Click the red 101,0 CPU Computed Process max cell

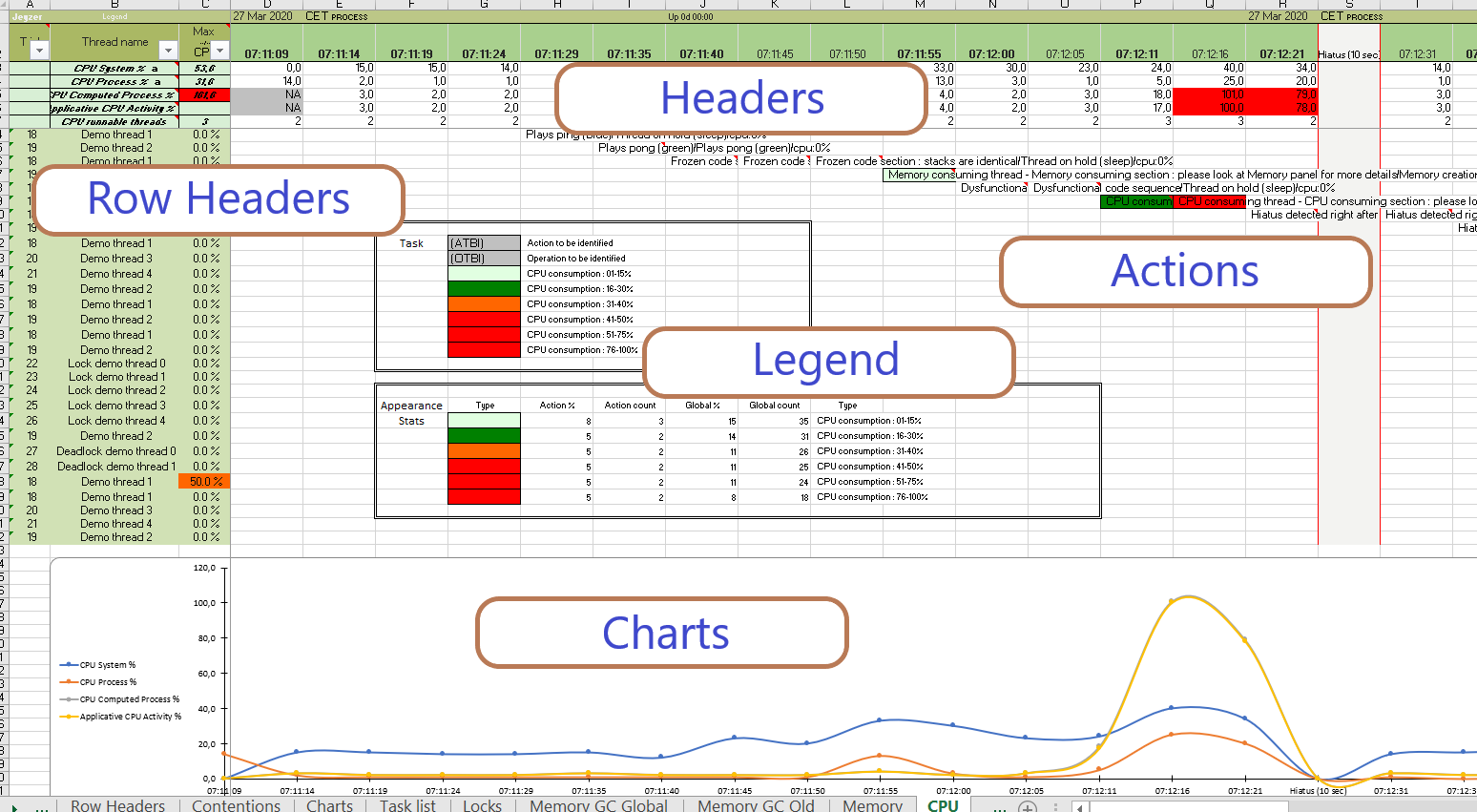[204, 95]
